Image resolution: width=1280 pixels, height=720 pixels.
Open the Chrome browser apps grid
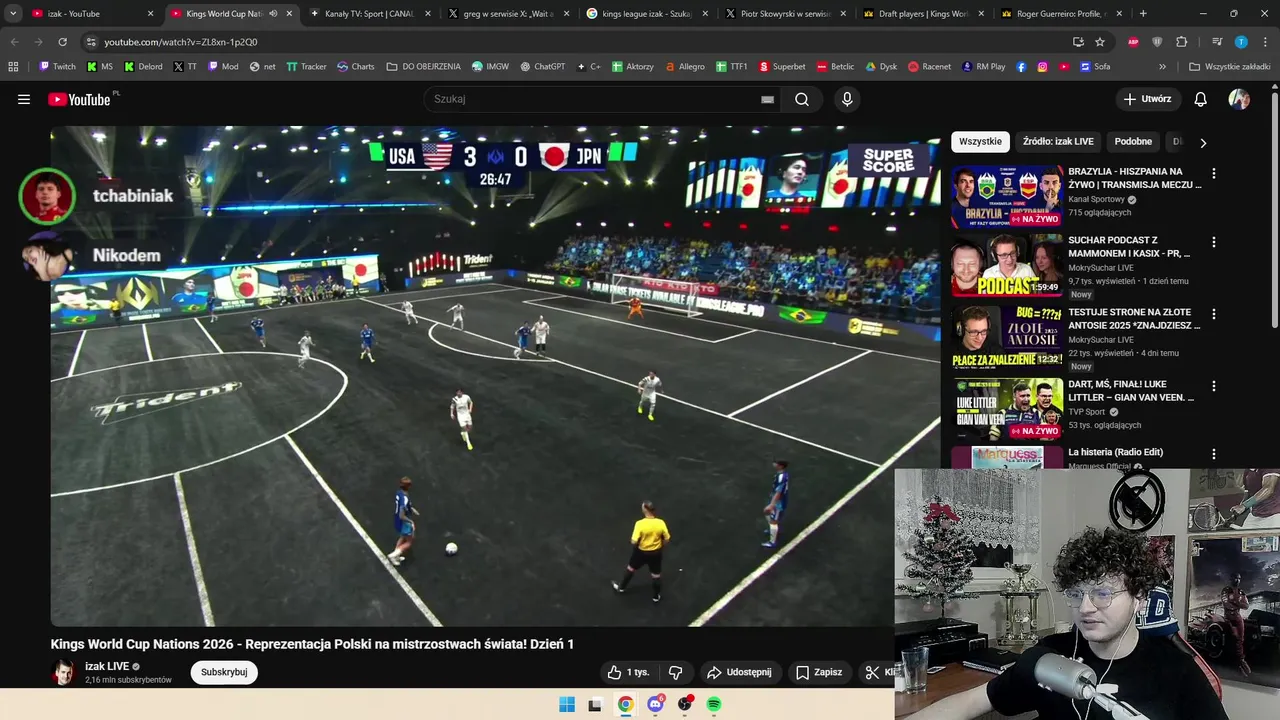click(13, 67)
